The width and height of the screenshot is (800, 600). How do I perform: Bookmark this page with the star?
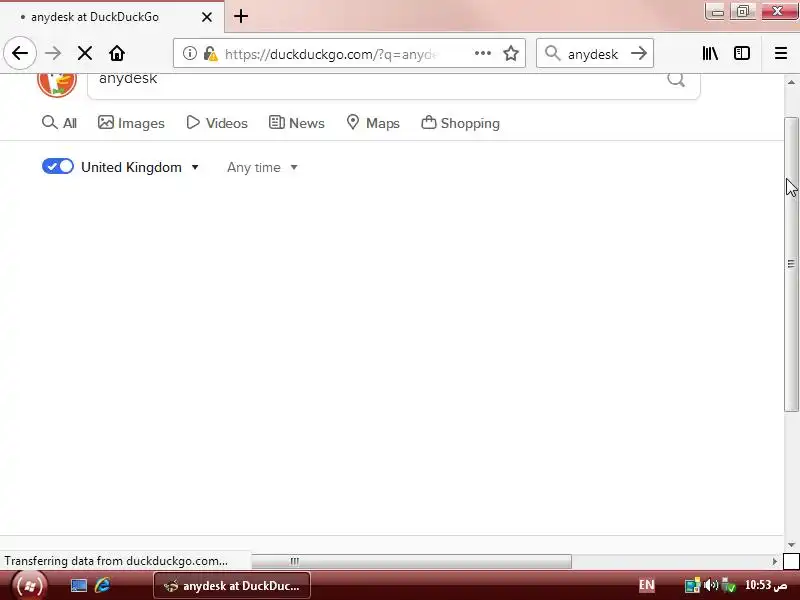[x=511, y=53]
